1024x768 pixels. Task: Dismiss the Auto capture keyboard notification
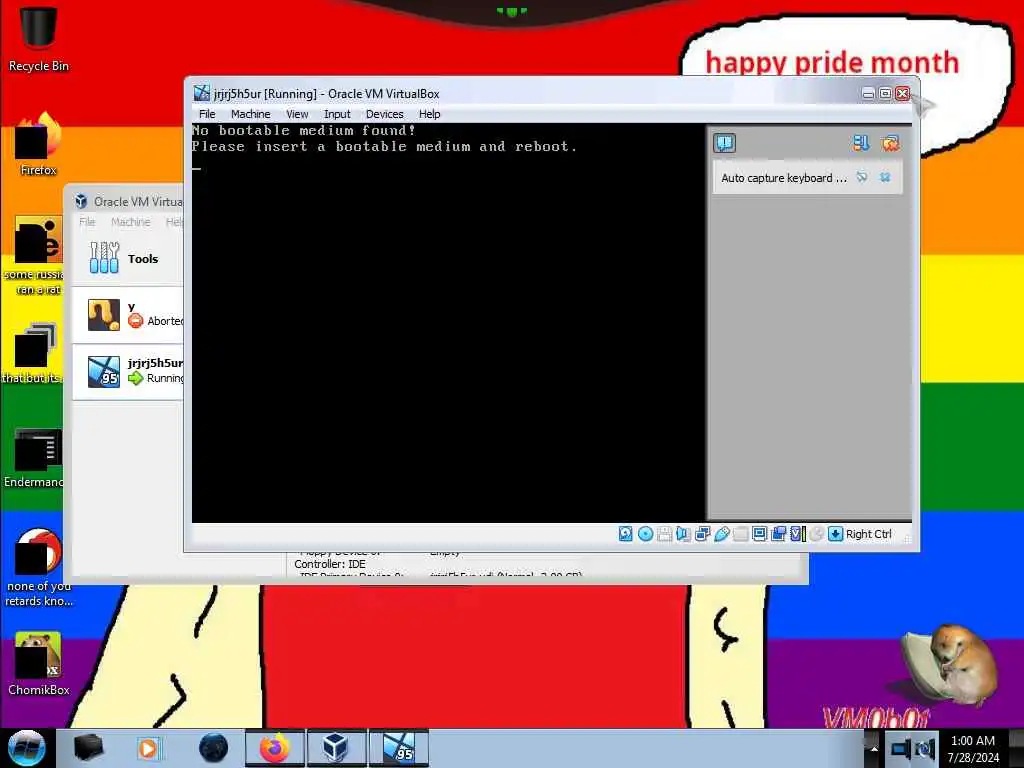885,178
